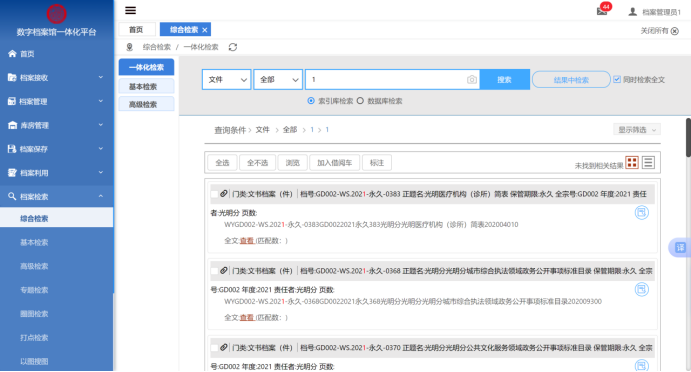Select the 综合检索 tab
This screenshot has height=372, width=691.
(184, 30)
